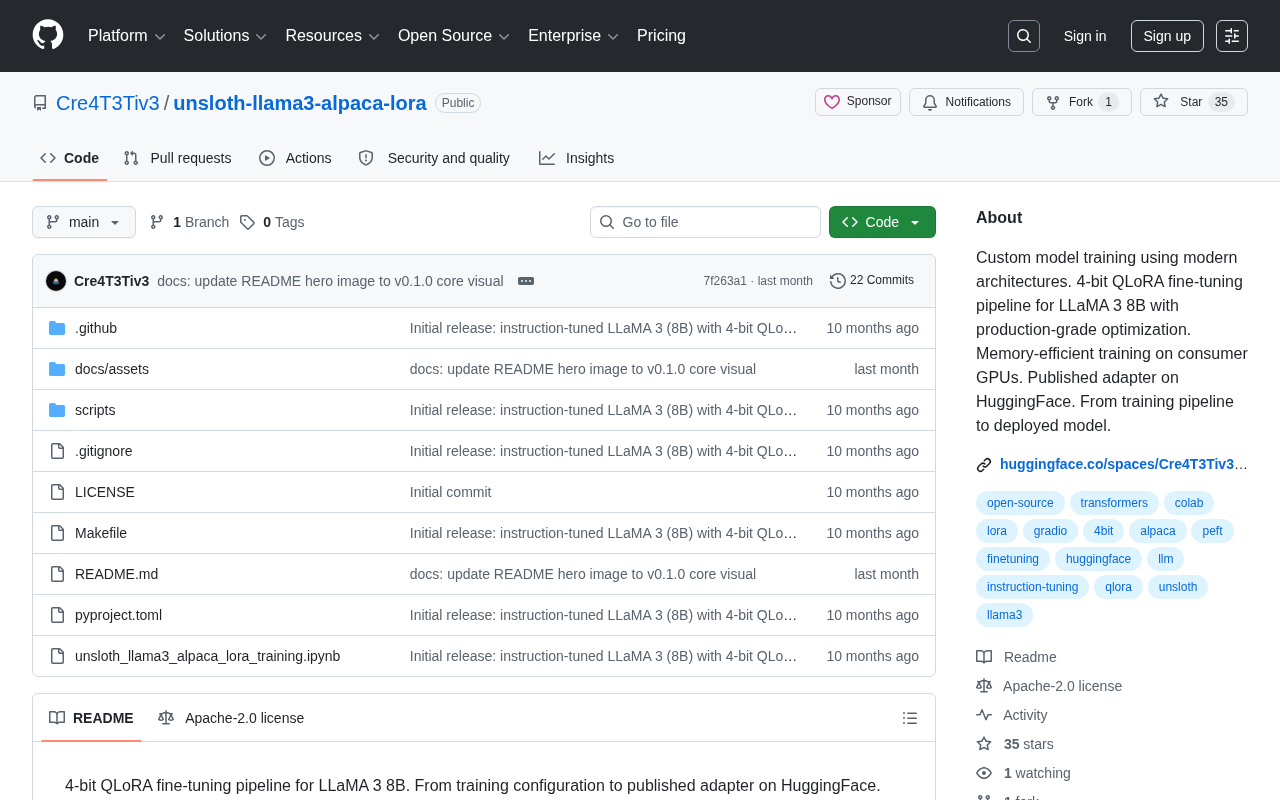The image size is (1280, 800).
Task: Open unsloth_llama3_alpaca_lora_training.ipynb file
Action: coord(207,656)
